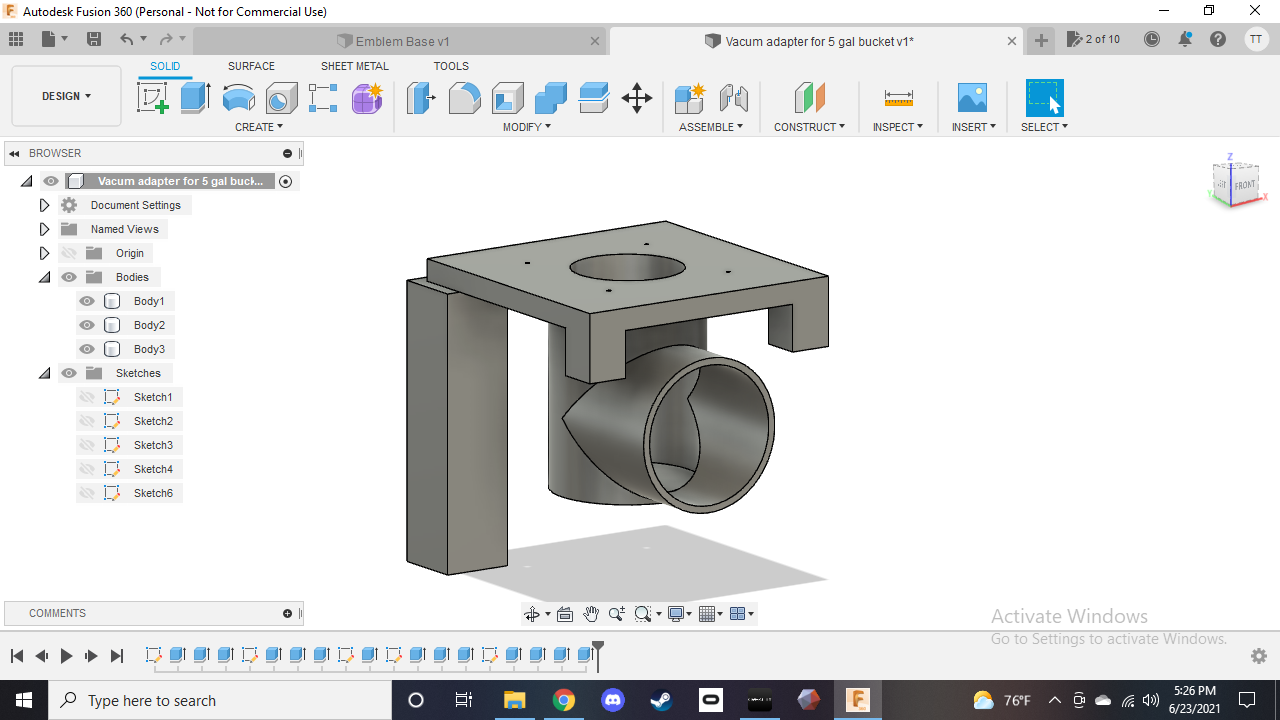Play the timeline

click(x=66, y=656)
